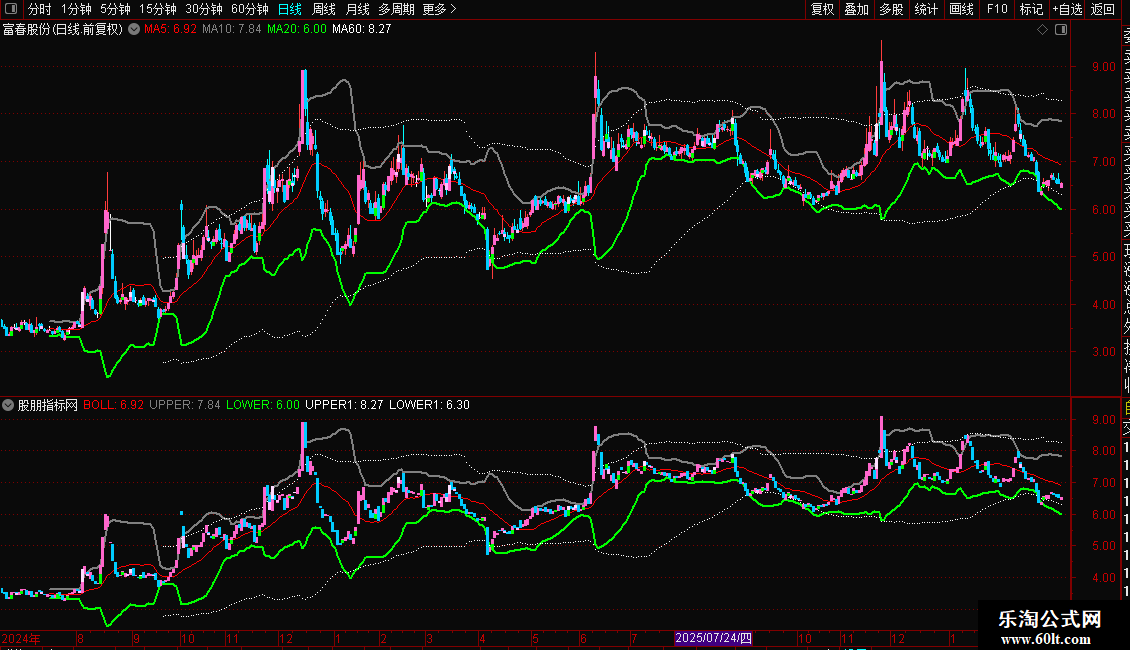Click the LOWER: 6.00 value
This screenshot has width=1130, height=650.
point(262,405)
